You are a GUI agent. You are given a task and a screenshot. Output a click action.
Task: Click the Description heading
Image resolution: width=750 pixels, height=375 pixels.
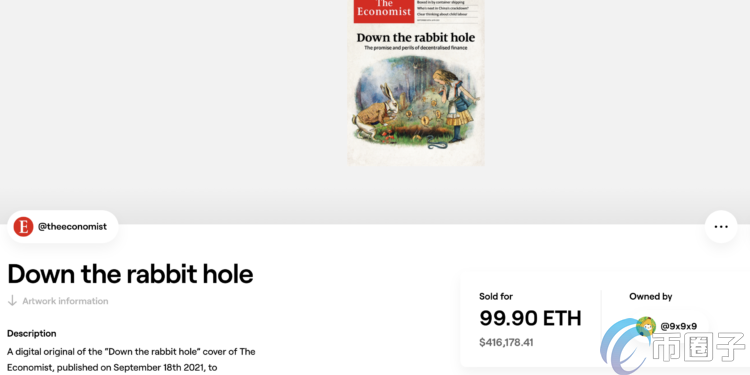32,333
